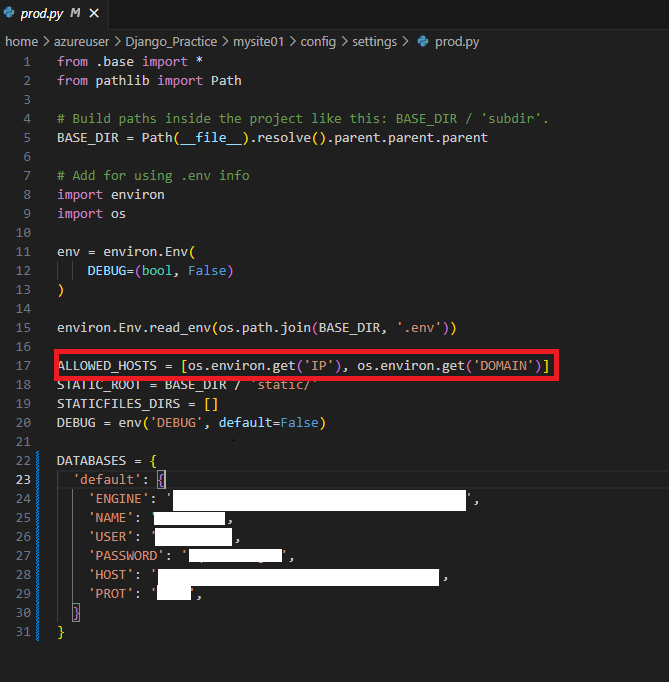The width and height of the screenshot is (669, 682).
Task: Click the 'NAME' key
Action: [x=110, y=518]
